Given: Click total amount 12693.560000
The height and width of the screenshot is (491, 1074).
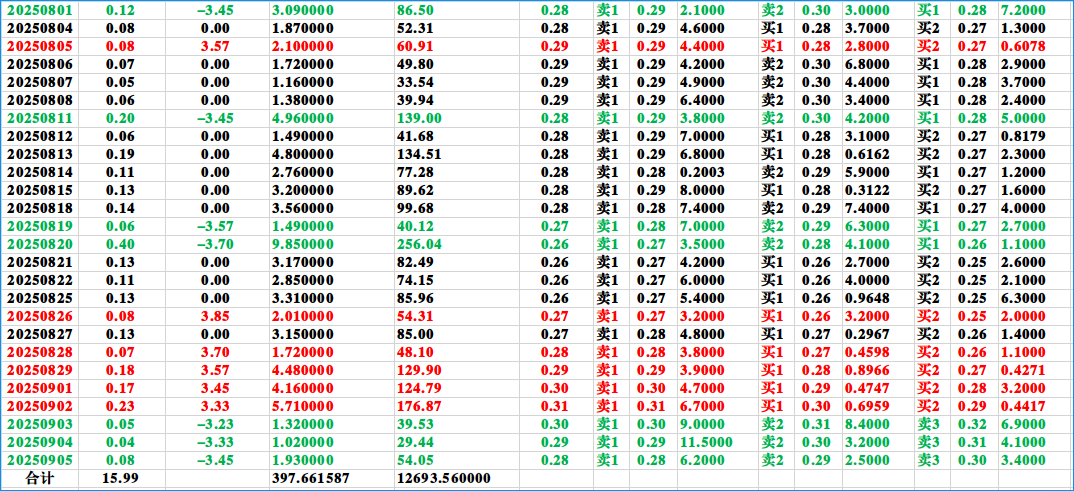Looking at the screenshot, I should click(443, 478).
